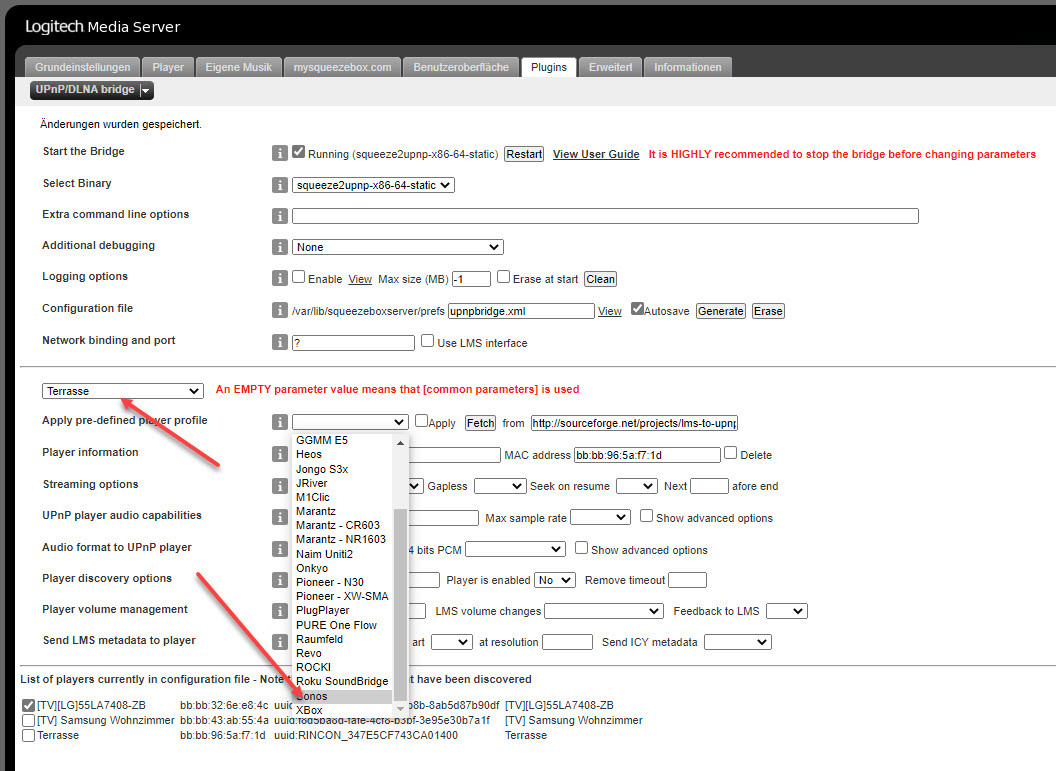
Task: Open the Eigene Musik tab
Action: tap(238, 67)
